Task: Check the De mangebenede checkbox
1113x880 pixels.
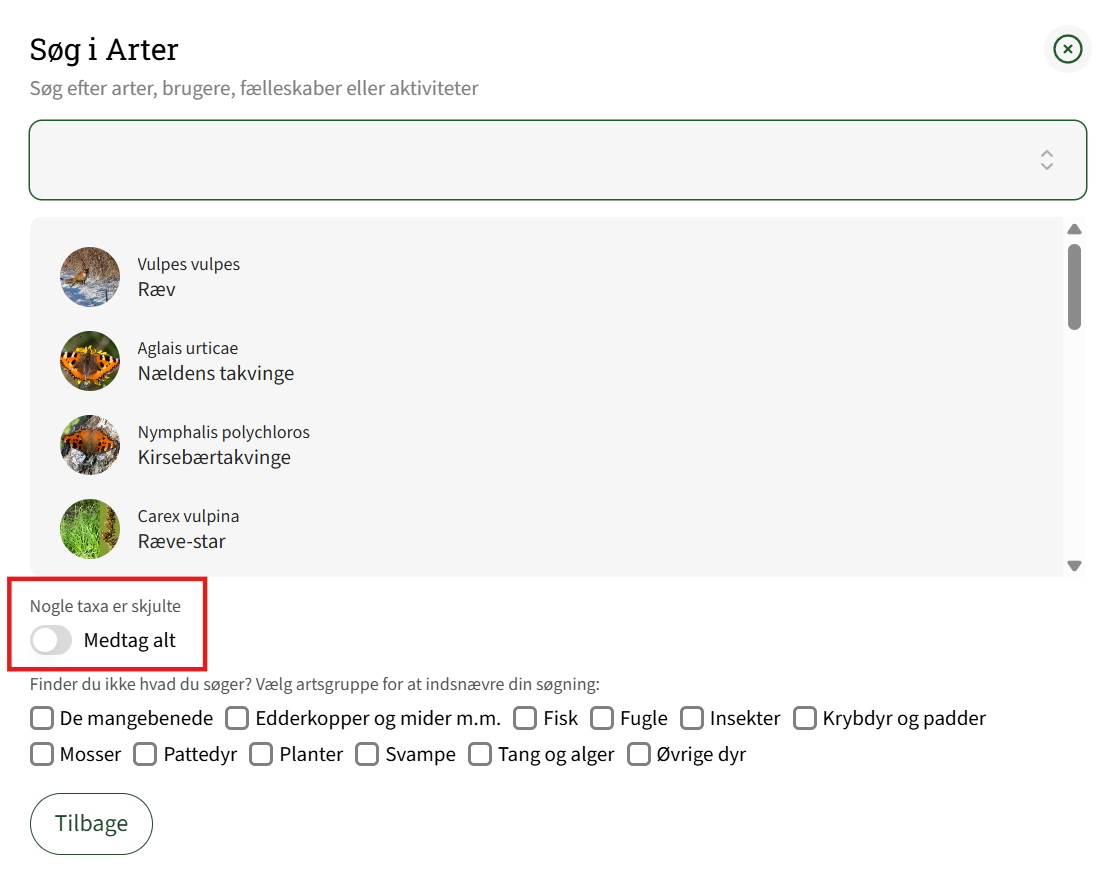Action: tap(42, 718)
